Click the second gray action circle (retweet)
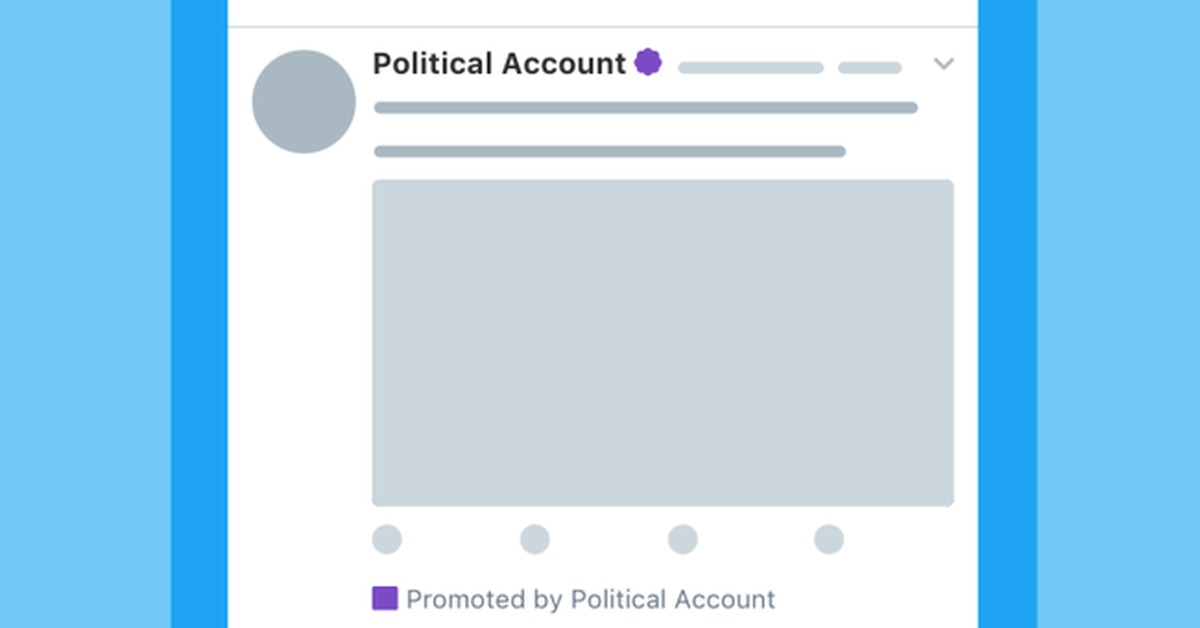Image resolution: width=1200 pixels, height=628 pixels. click(x=535, y=540)
